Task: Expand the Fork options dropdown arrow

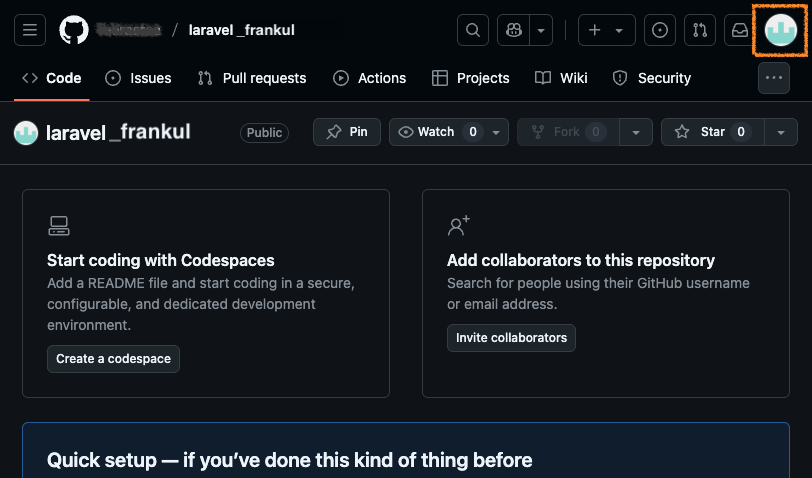Action: (x=636, y=132)
